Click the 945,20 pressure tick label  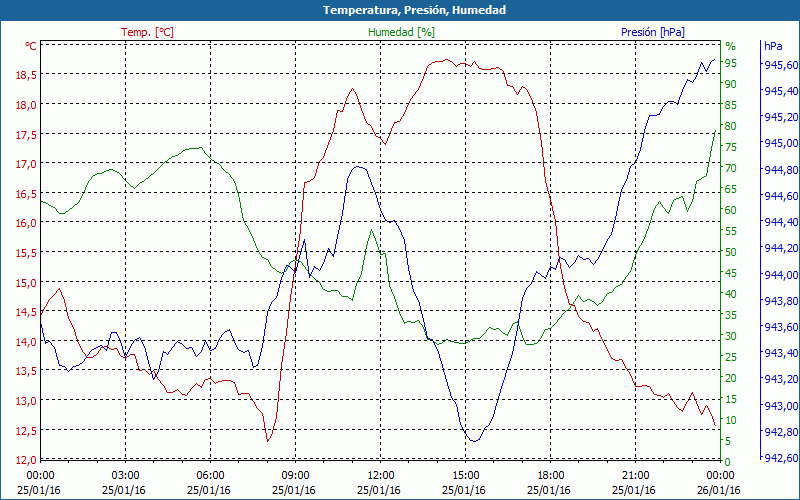tap(781, 117)
